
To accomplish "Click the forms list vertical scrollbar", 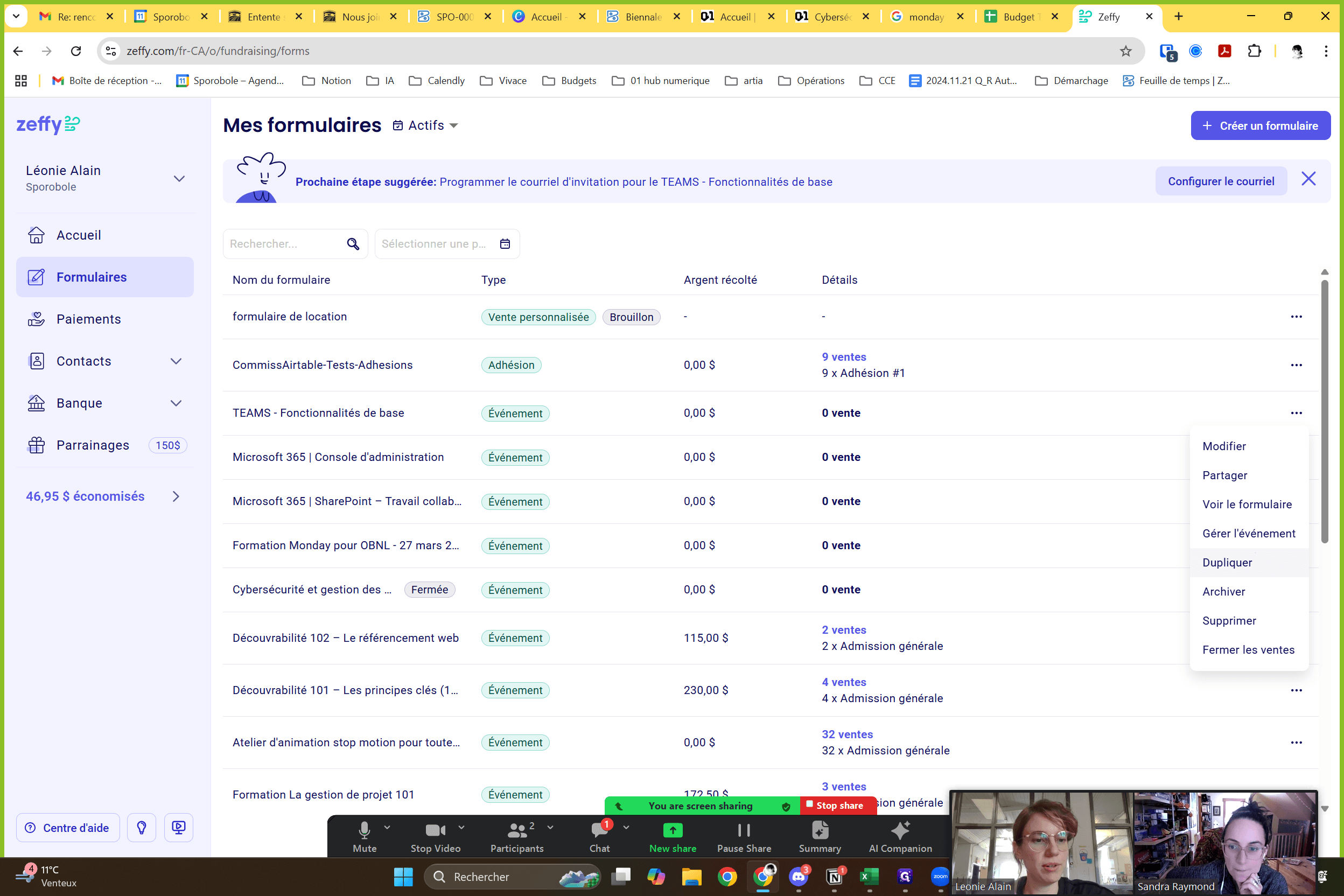I will tap(1325, 411).
